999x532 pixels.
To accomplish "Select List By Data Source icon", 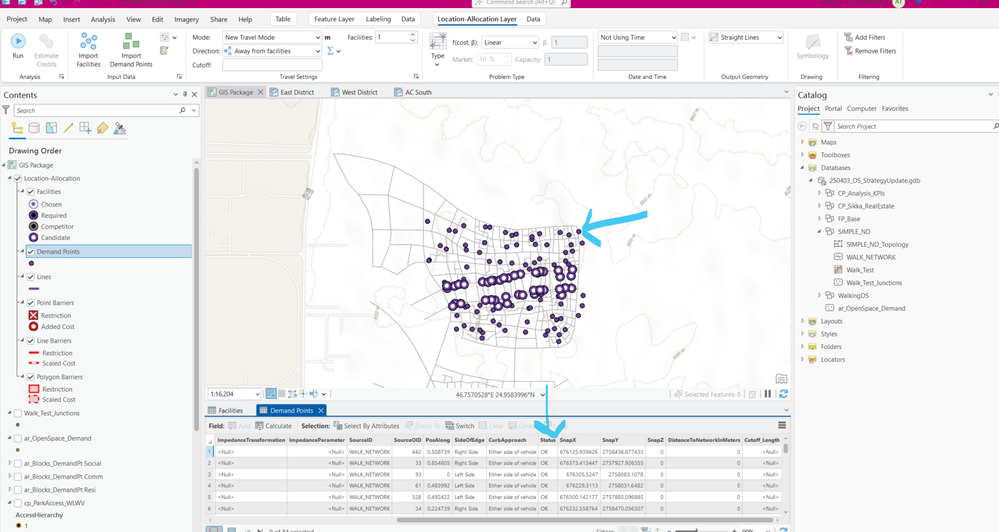I will tap(34, 129).
